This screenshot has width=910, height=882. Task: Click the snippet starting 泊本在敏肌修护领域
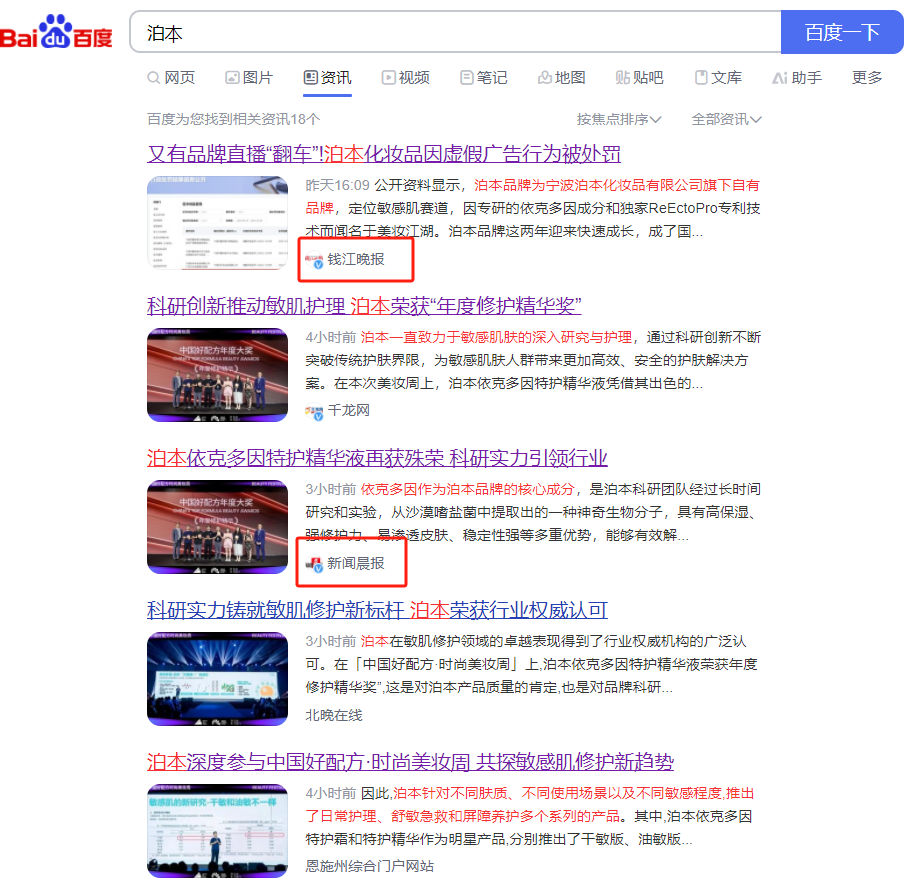(x=532, y=664)
